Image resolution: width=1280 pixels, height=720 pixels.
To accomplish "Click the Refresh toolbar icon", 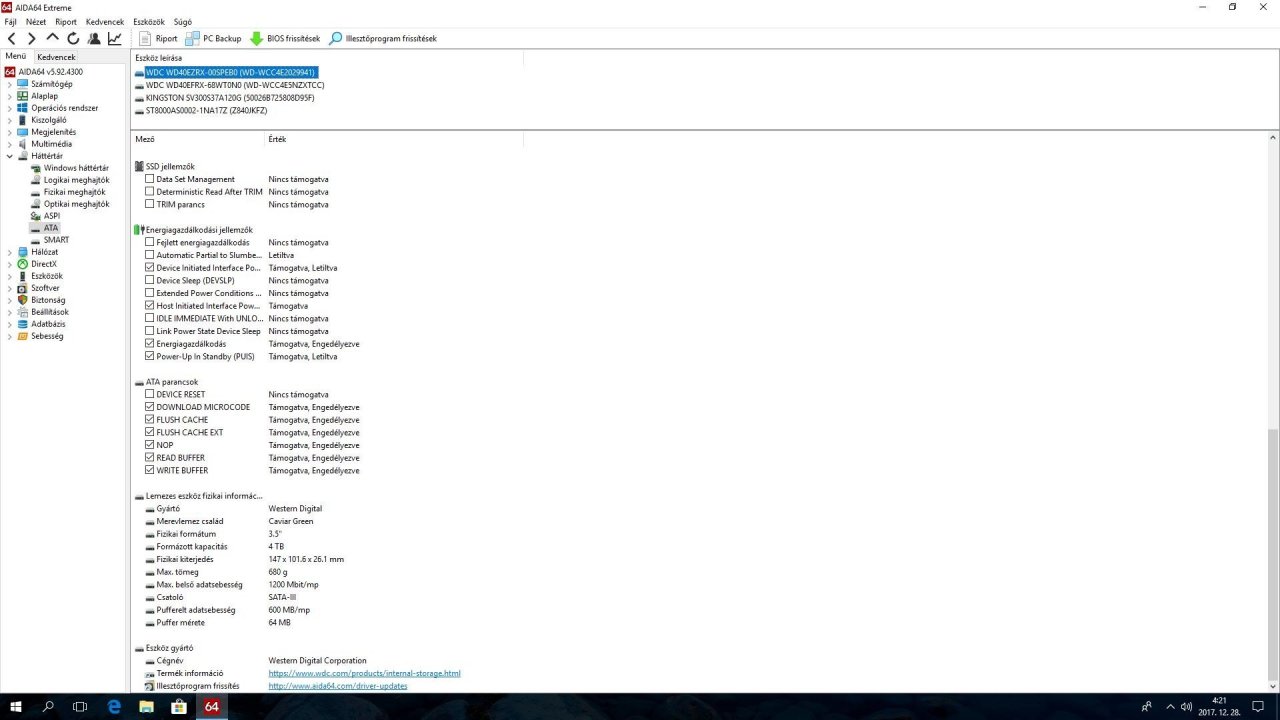I will (x=73, y=38).
